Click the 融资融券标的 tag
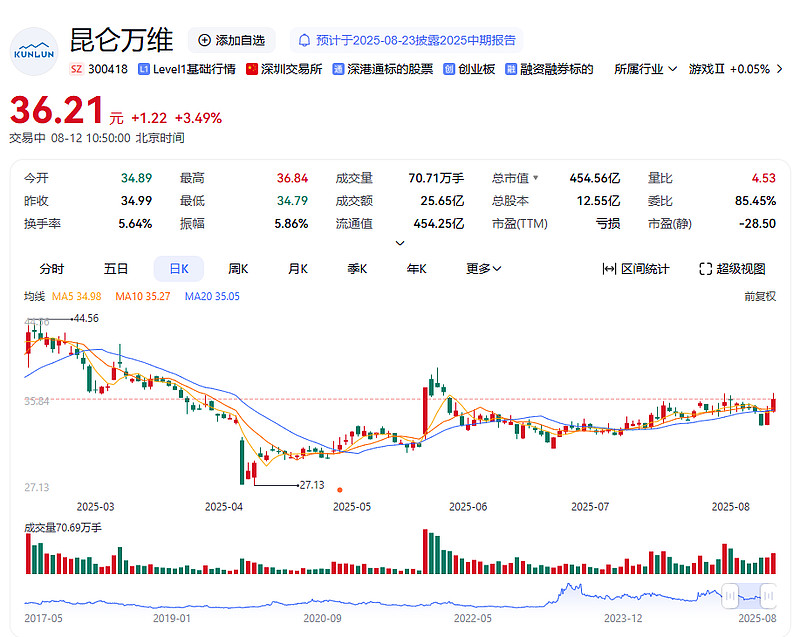The height and width of the screenshot is (637, 800). pyautogui.click(x=557, y=69)
